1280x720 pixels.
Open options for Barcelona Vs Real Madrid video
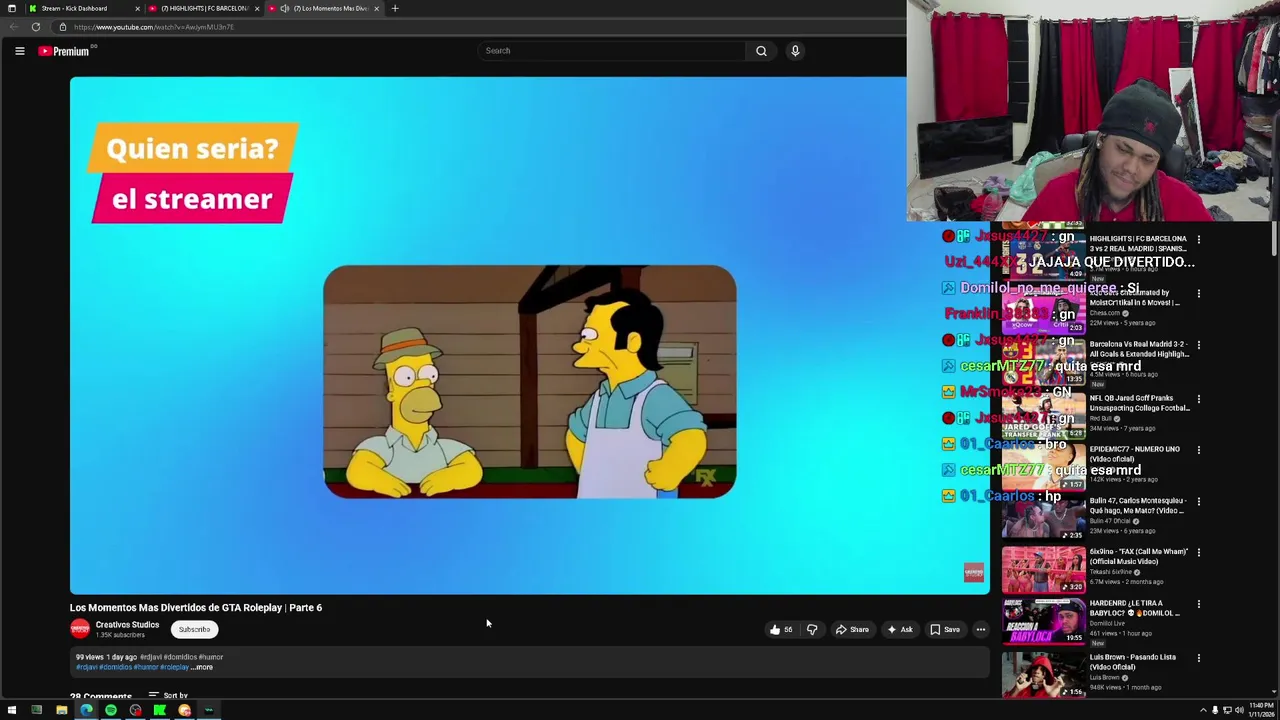coord(1198,345)
